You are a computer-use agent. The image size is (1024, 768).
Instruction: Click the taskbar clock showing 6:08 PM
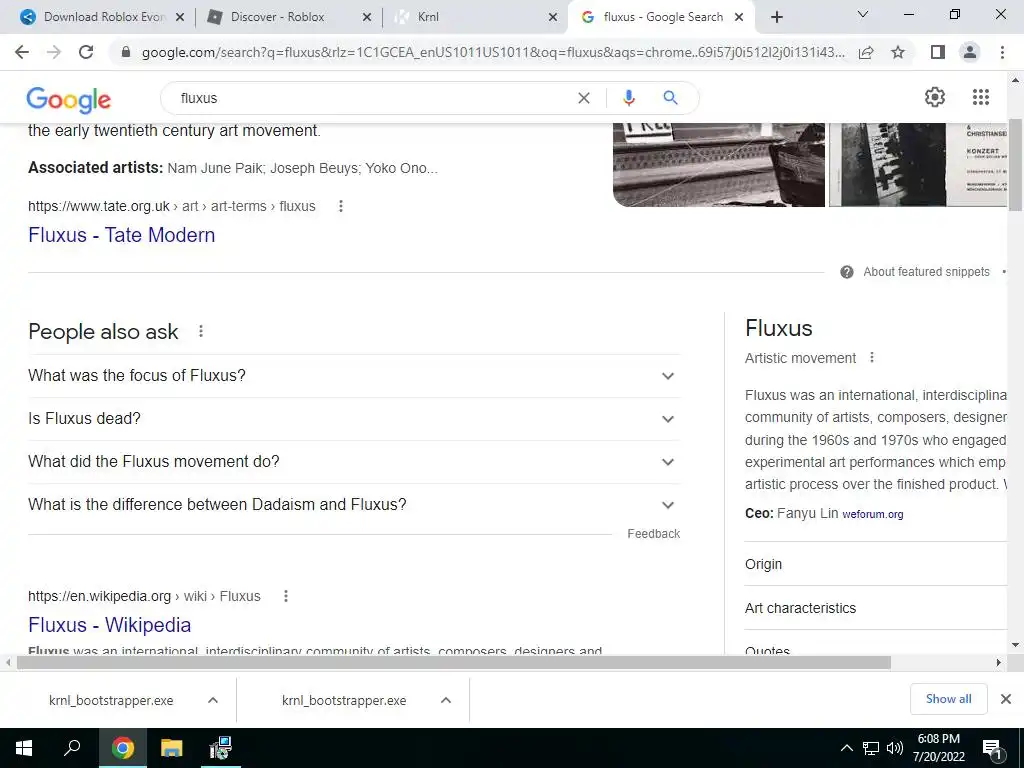tap(938, 748)
